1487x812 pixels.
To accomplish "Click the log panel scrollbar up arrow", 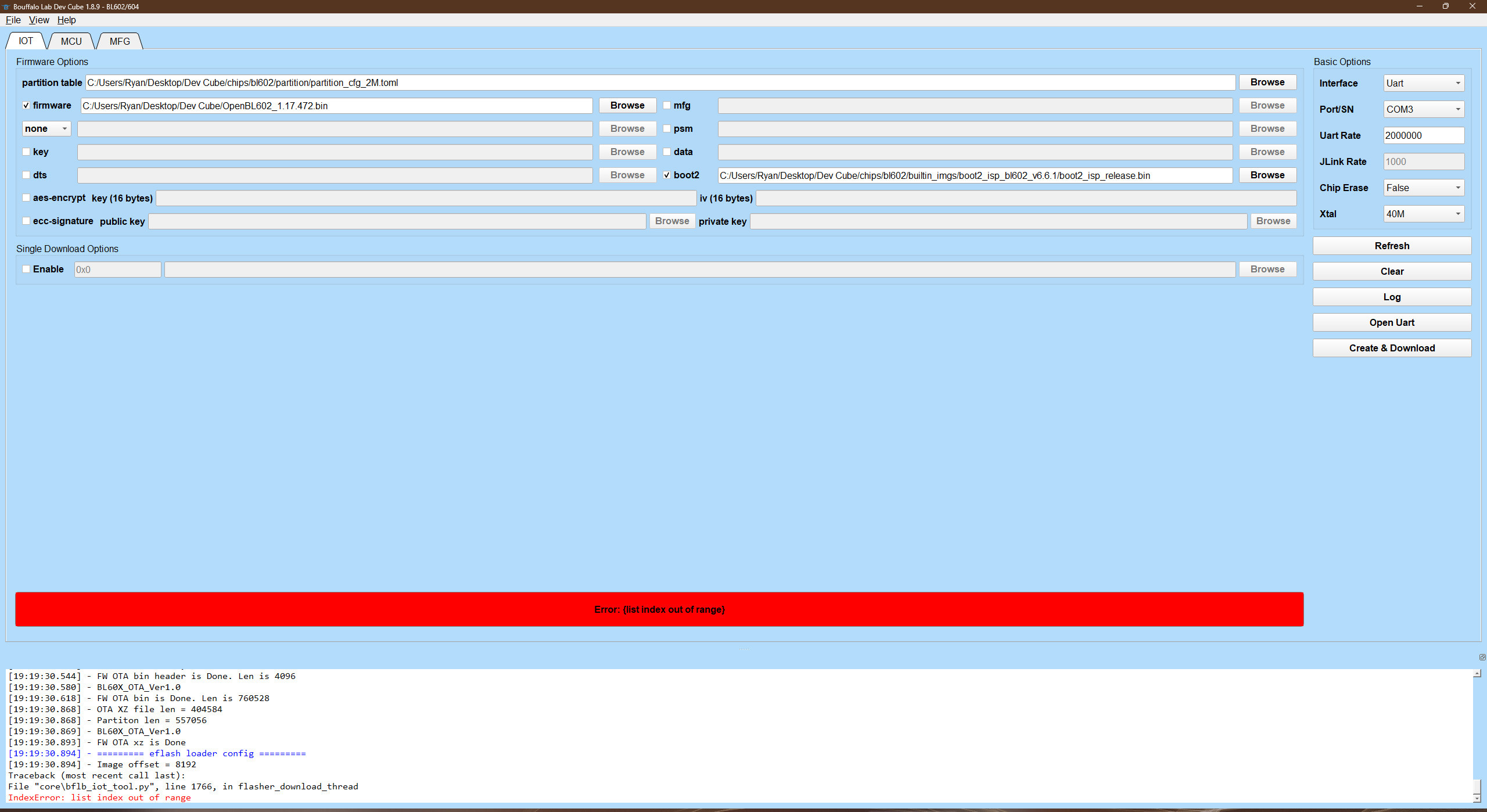I will pos(1477,674).
